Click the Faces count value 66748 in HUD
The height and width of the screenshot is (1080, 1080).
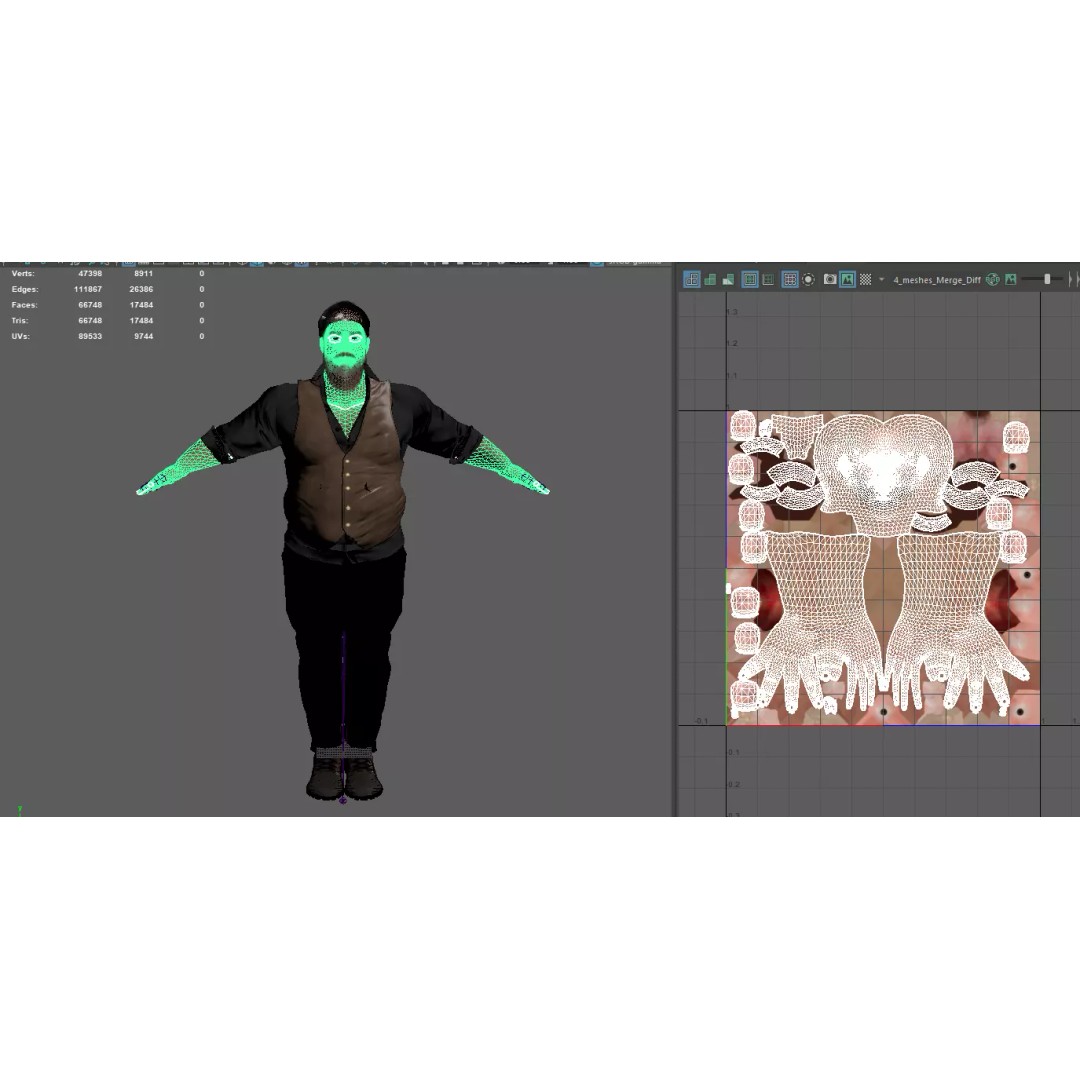(x=90, y=305)
